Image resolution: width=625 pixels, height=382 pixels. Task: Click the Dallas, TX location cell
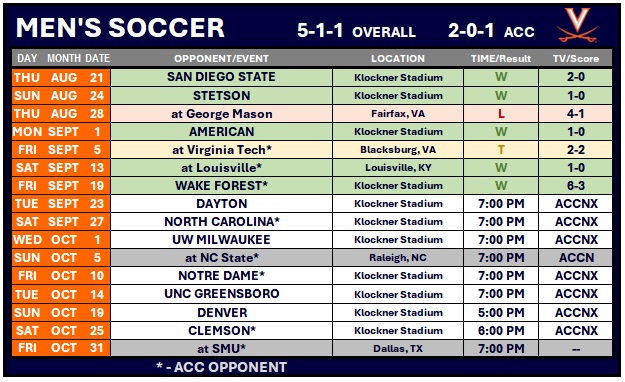point(398,348)
